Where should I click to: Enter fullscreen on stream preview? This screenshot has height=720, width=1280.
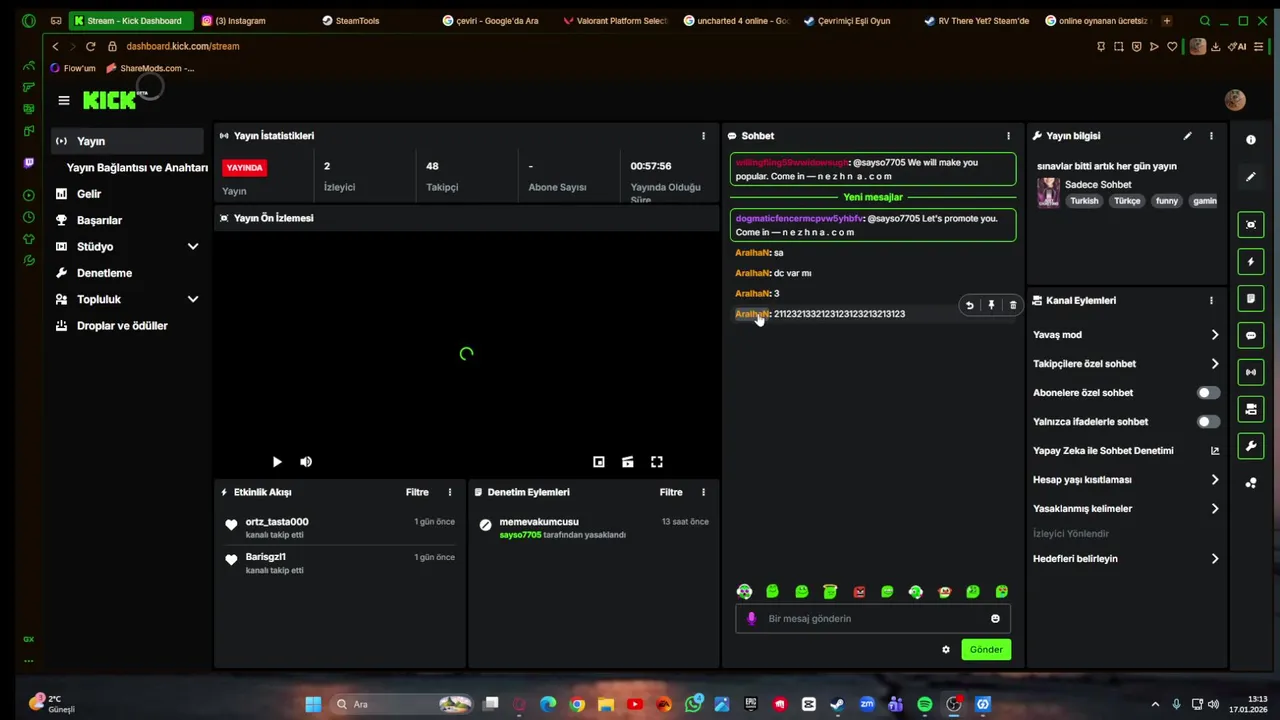point(657,462)
